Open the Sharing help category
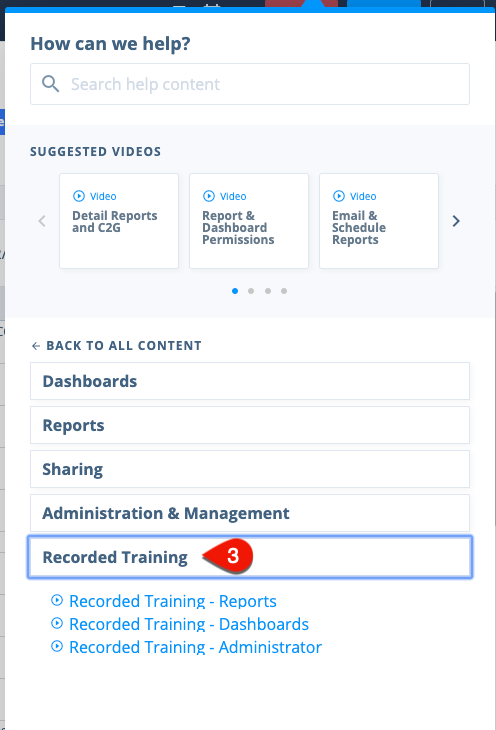The width and height of the screenshot is (496, 730). tap(250, 469)
